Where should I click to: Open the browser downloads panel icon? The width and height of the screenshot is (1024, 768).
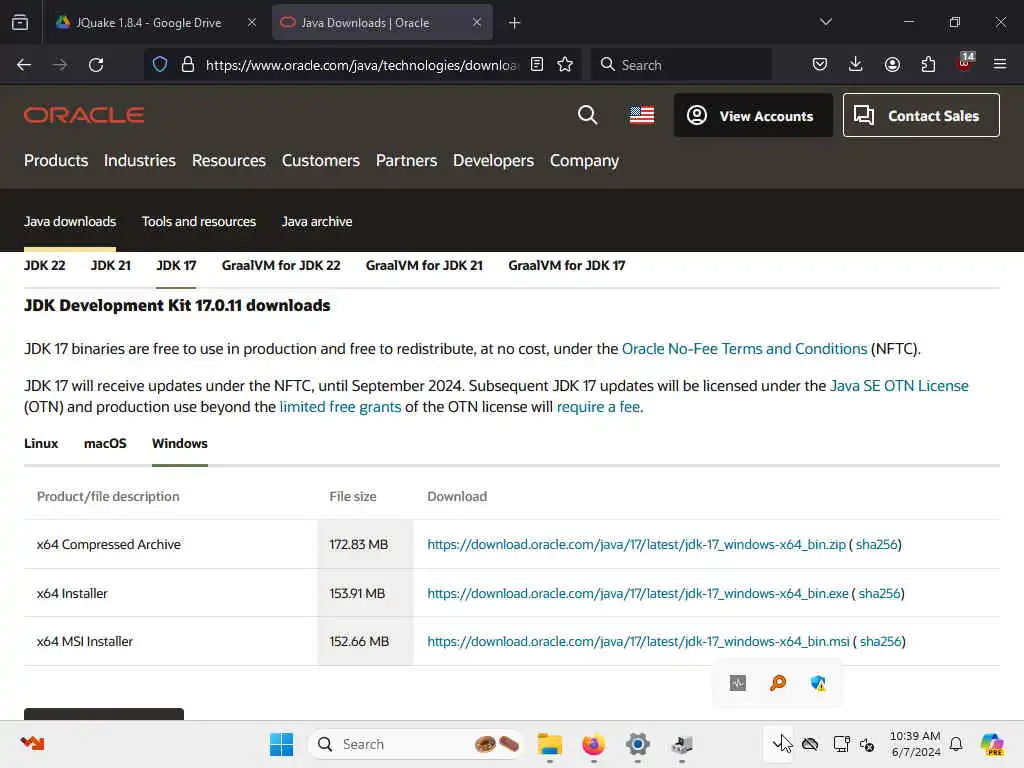[856, 65]
